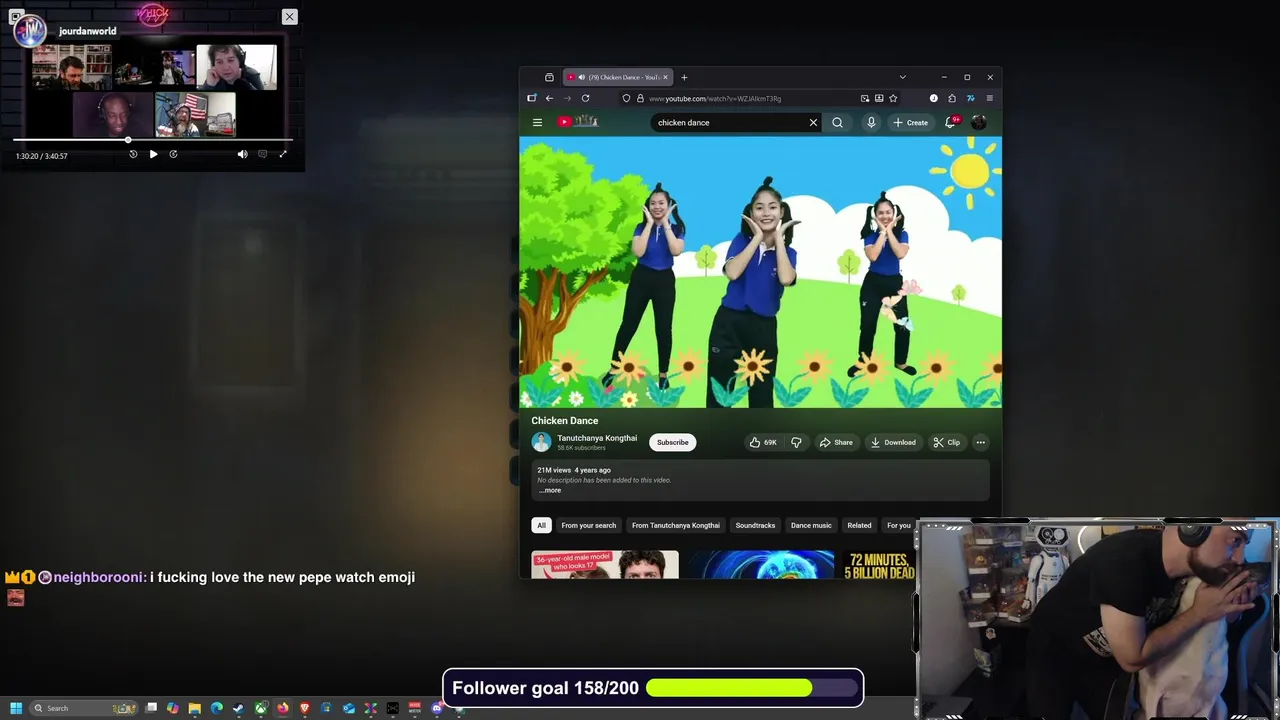The height and width of the screenshot is (720, 1280).
Task: Mute the jourdanworld popout volume
Action: [x=242, y=154]
